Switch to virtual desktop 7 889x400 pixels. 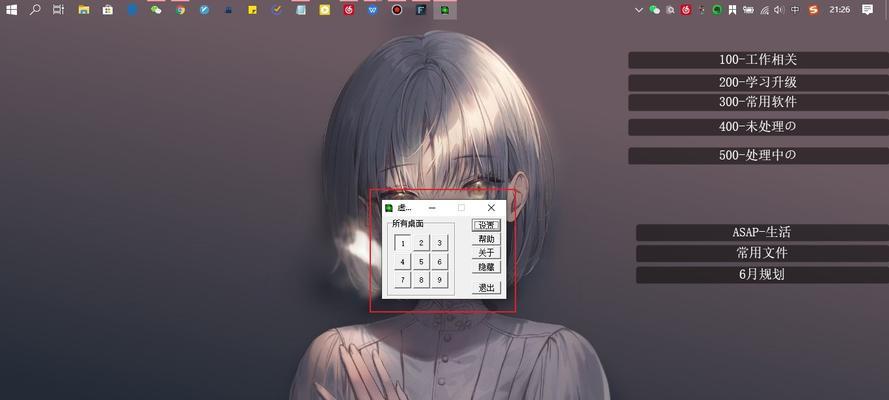(x=403, y=280)
